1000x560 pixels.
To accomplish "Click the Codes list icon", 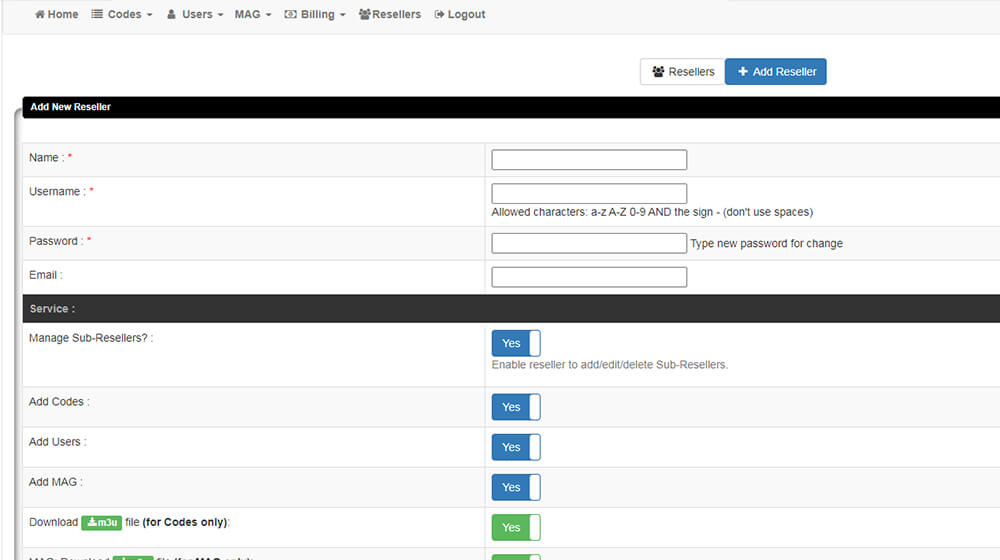I will (97, 15).
